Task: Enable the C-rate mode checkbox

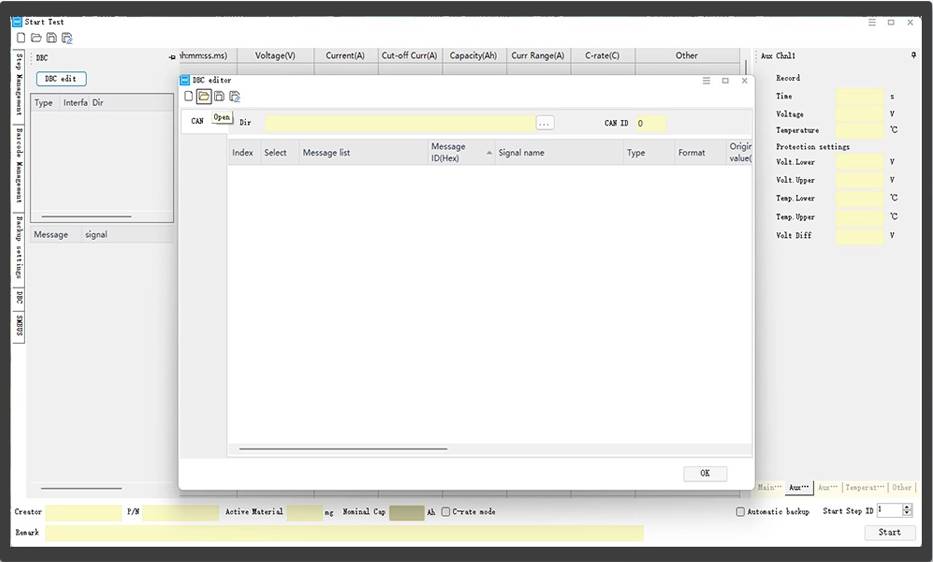Action: point(446,511)
